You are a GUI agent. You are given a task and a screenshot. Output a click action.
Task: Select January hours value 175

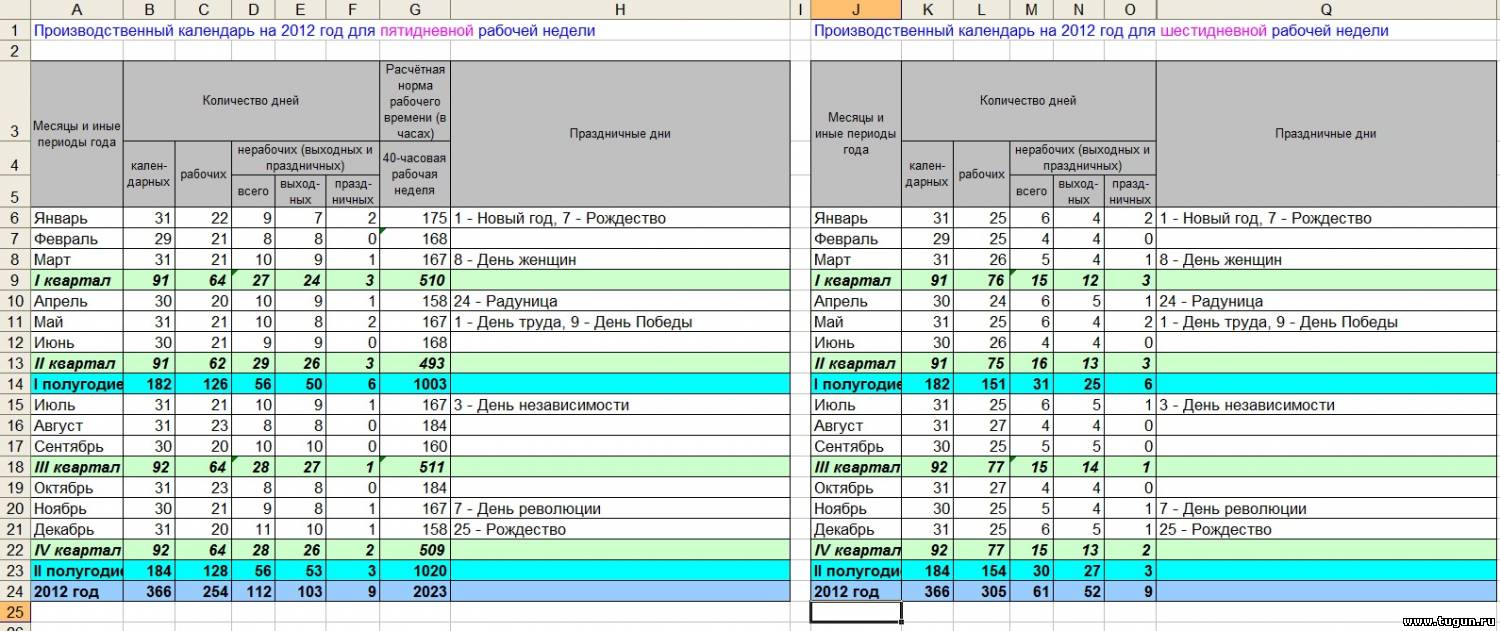(x=415, y=218)
